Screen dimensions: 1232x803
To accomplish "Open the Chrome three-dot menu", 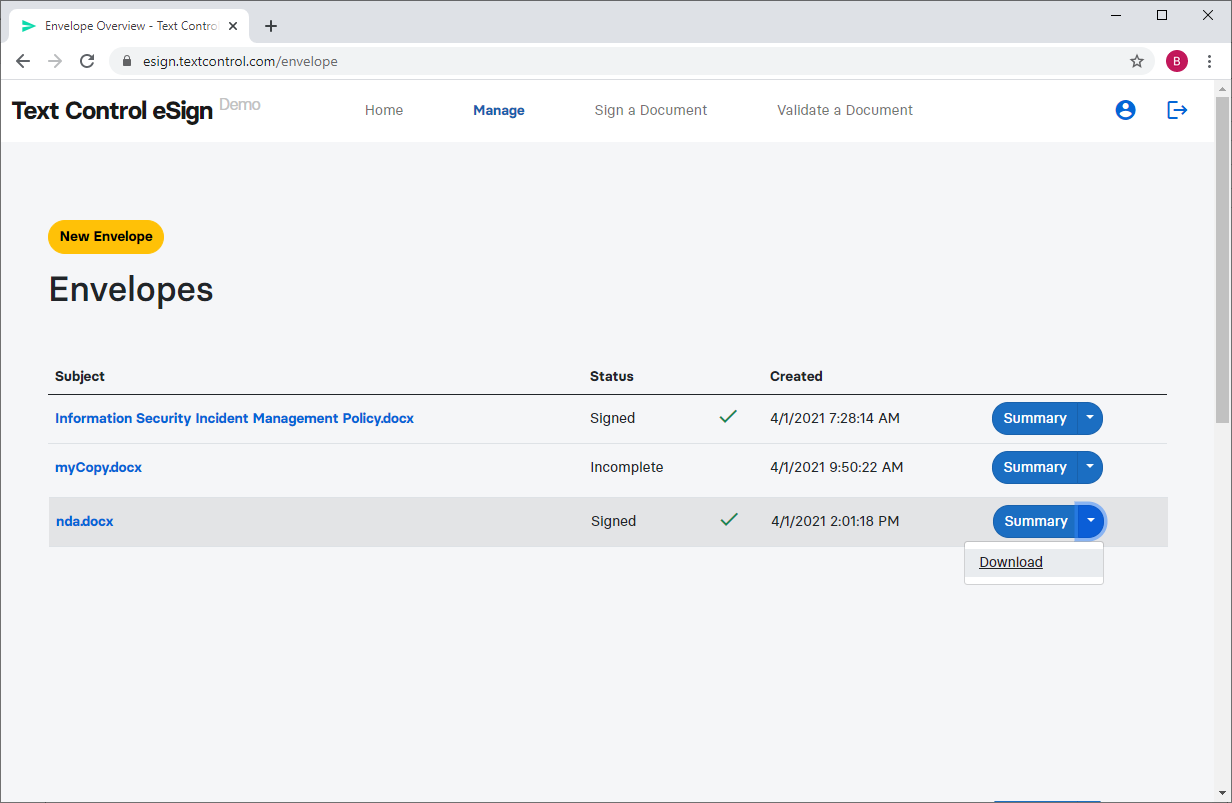I will click(1210, 61).
